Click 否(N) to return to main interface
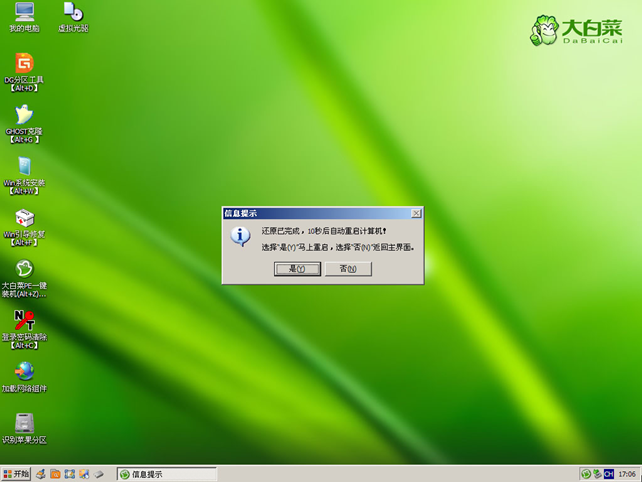 [348, 269]
